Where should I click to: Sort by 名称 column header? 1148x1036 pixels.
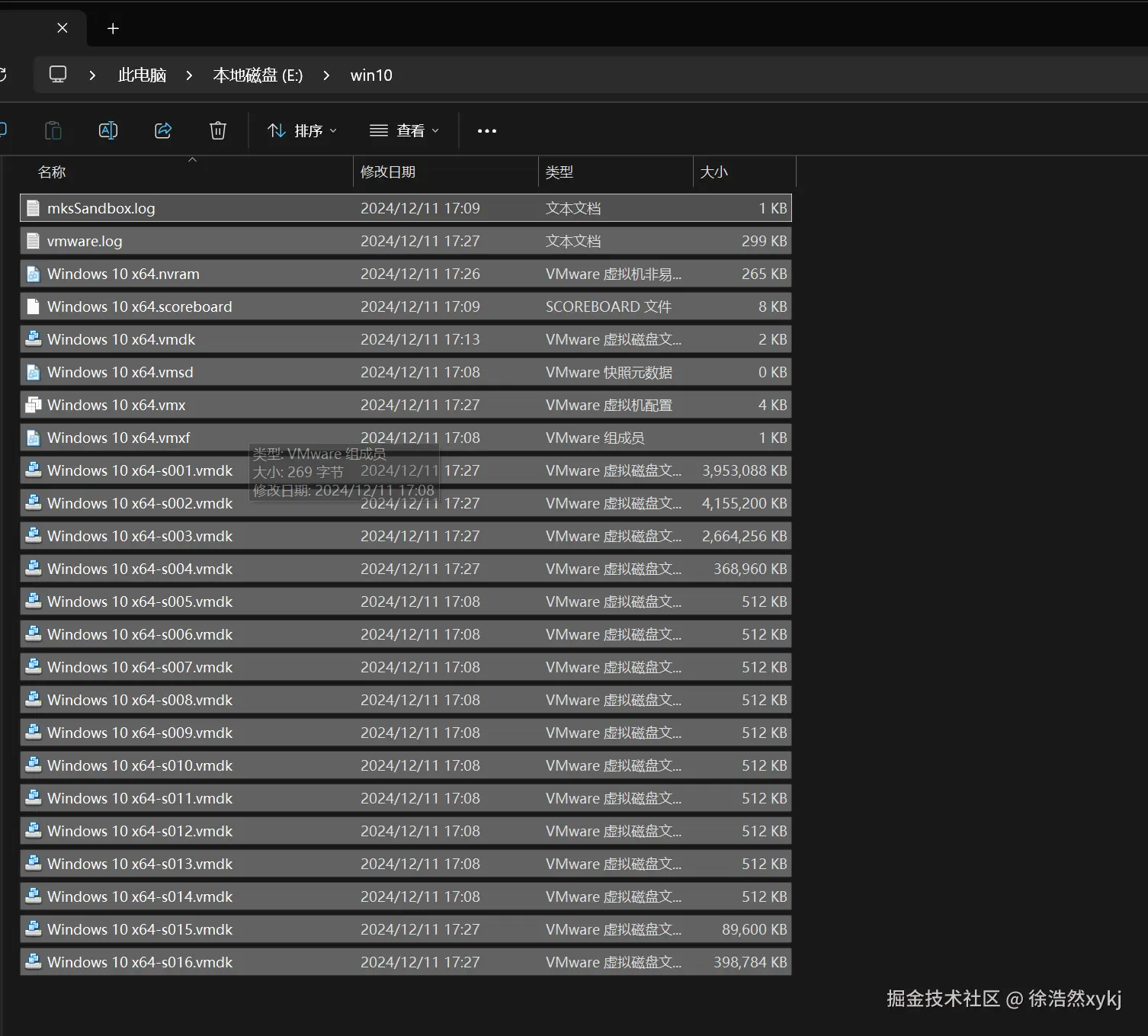tap(52, 172)
